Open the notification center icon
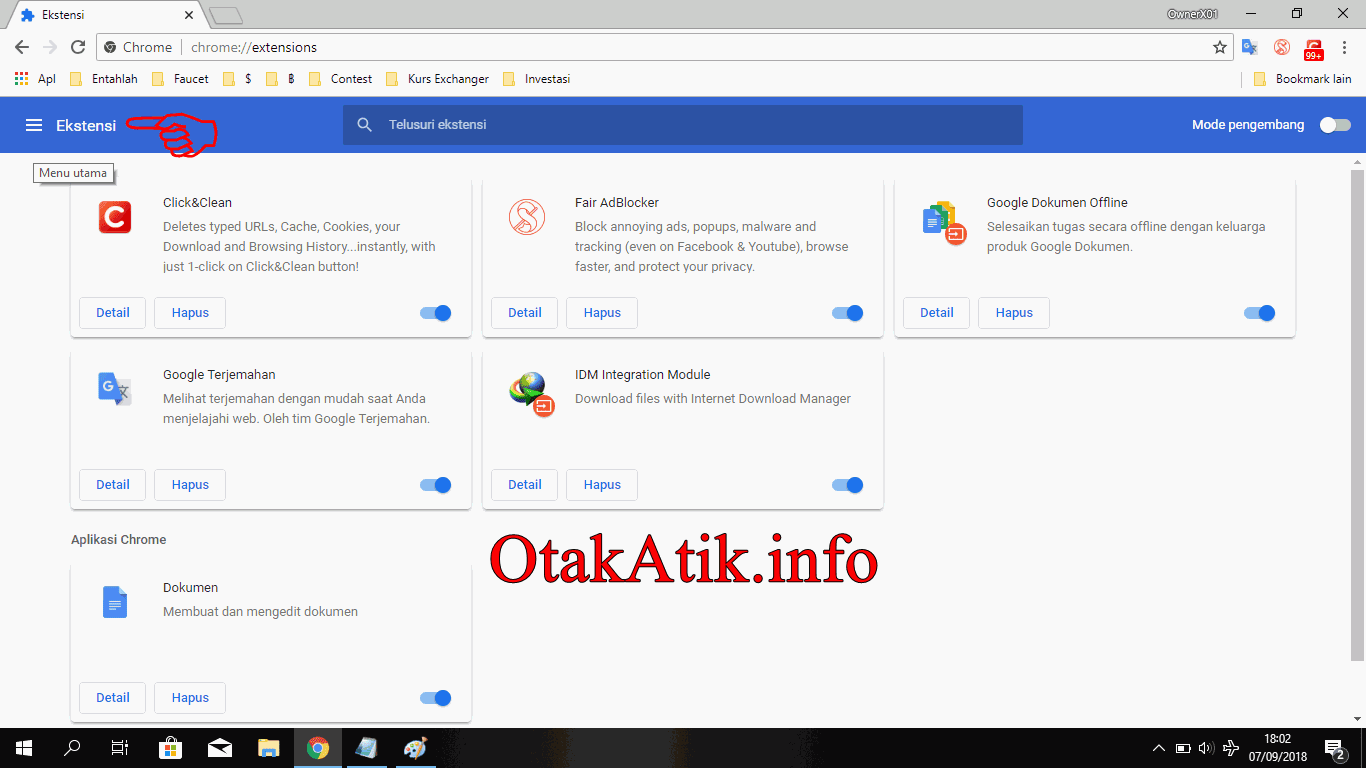The image size is (1366, 768). point(1335,748)
